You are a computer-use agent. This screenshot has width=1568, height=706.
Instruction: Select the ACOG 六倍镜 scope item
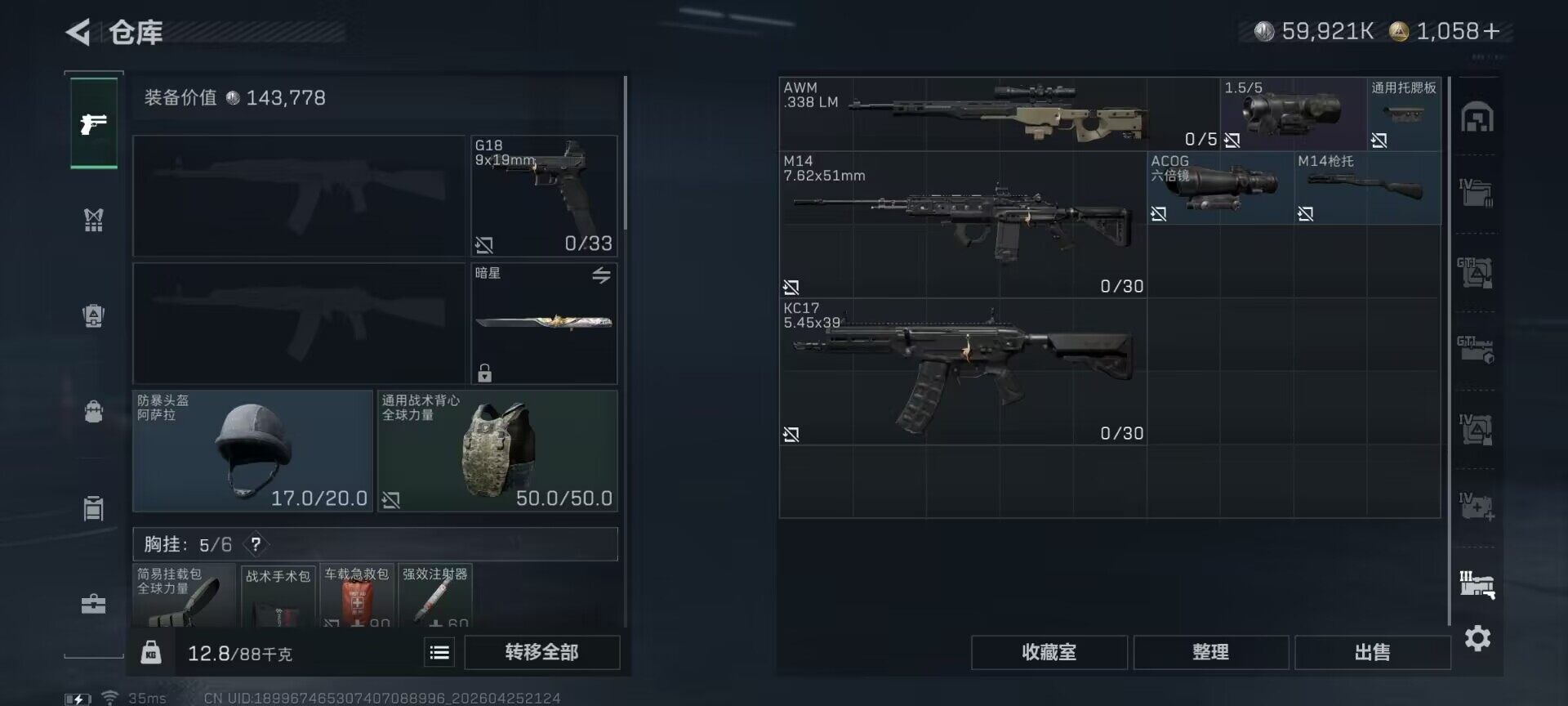tap(1220, 188)
